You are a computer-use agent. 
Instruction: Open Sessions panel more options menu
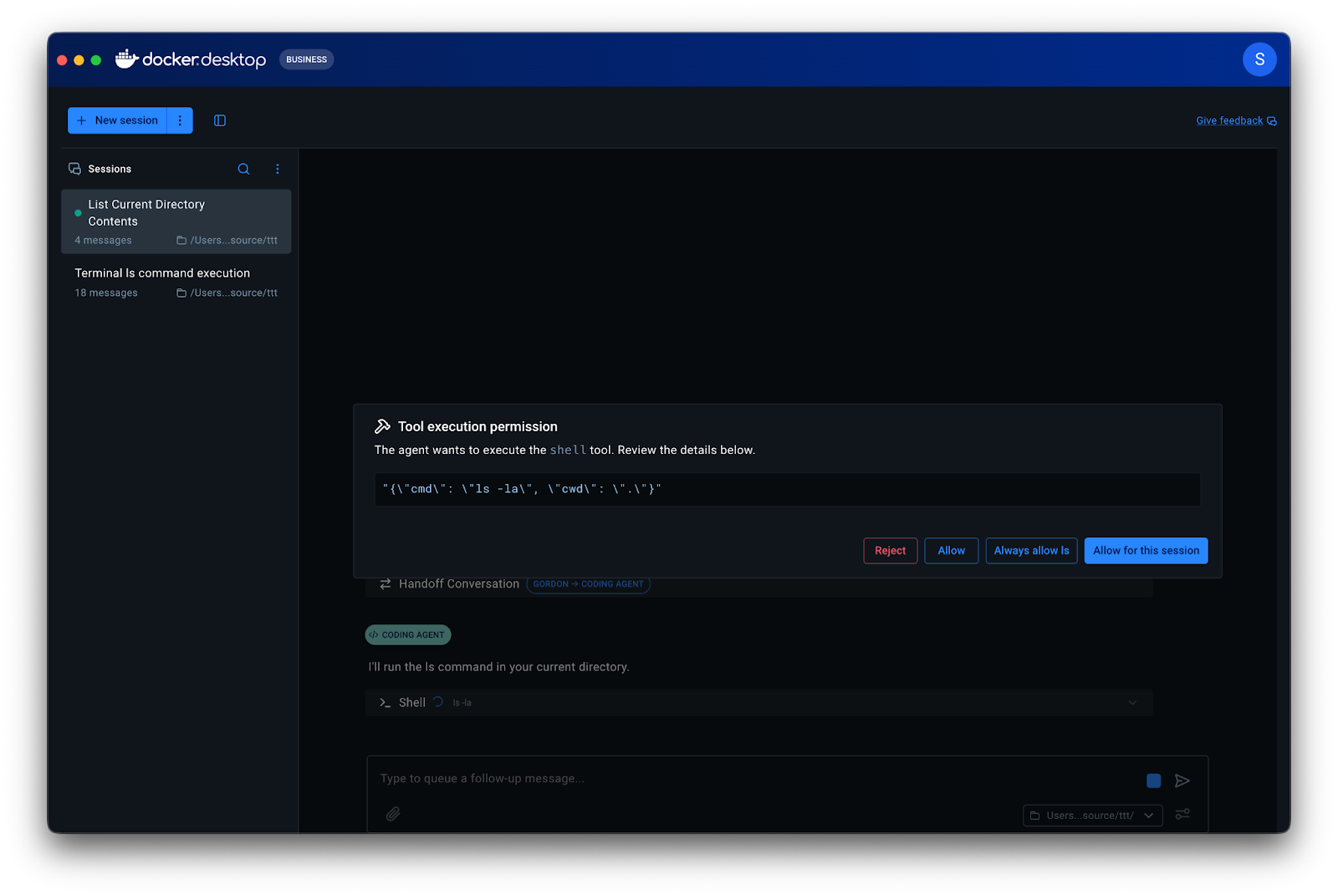[x=278, y=169]
